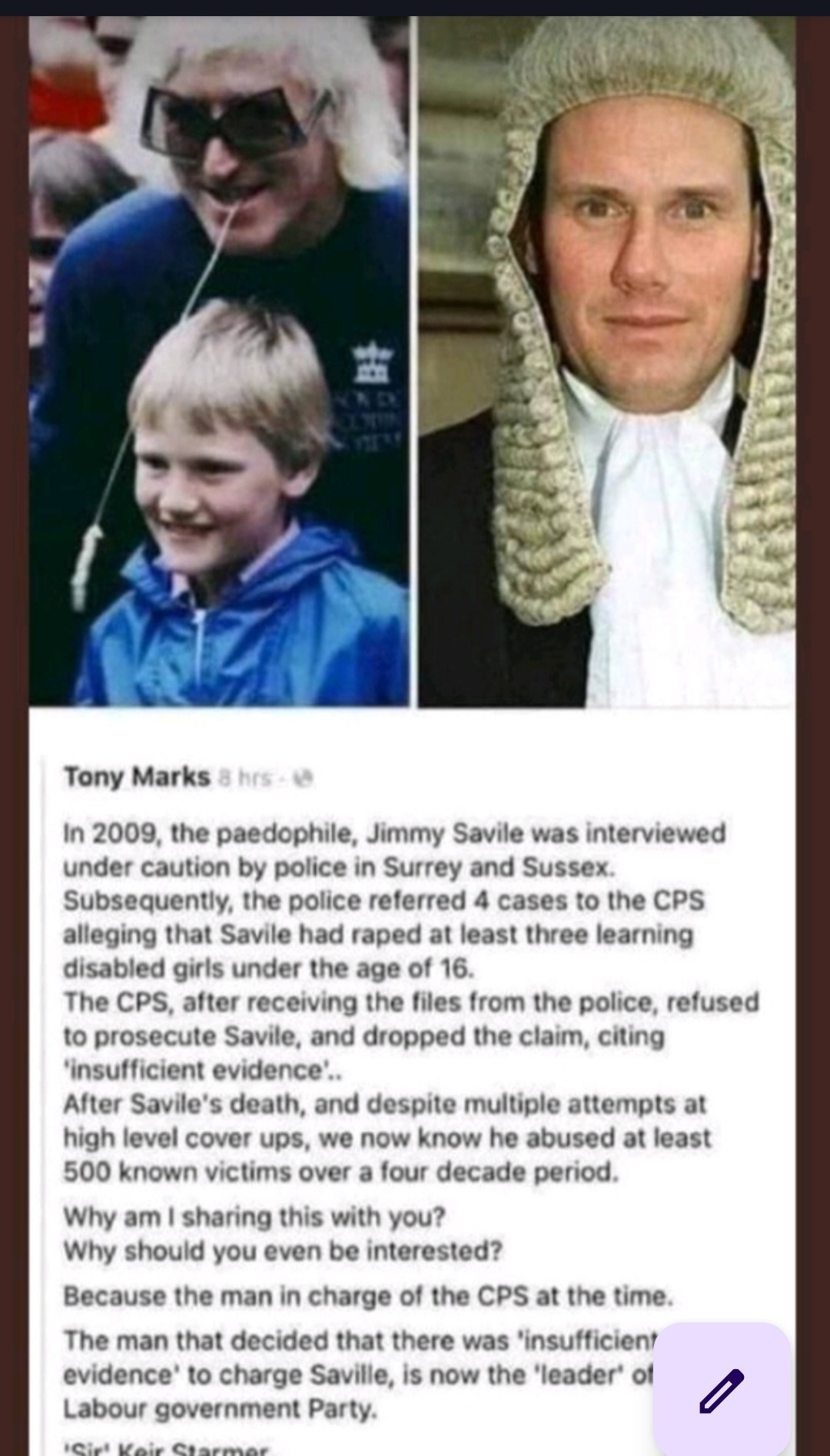Tap the line "Labour government Party."

221,1409
